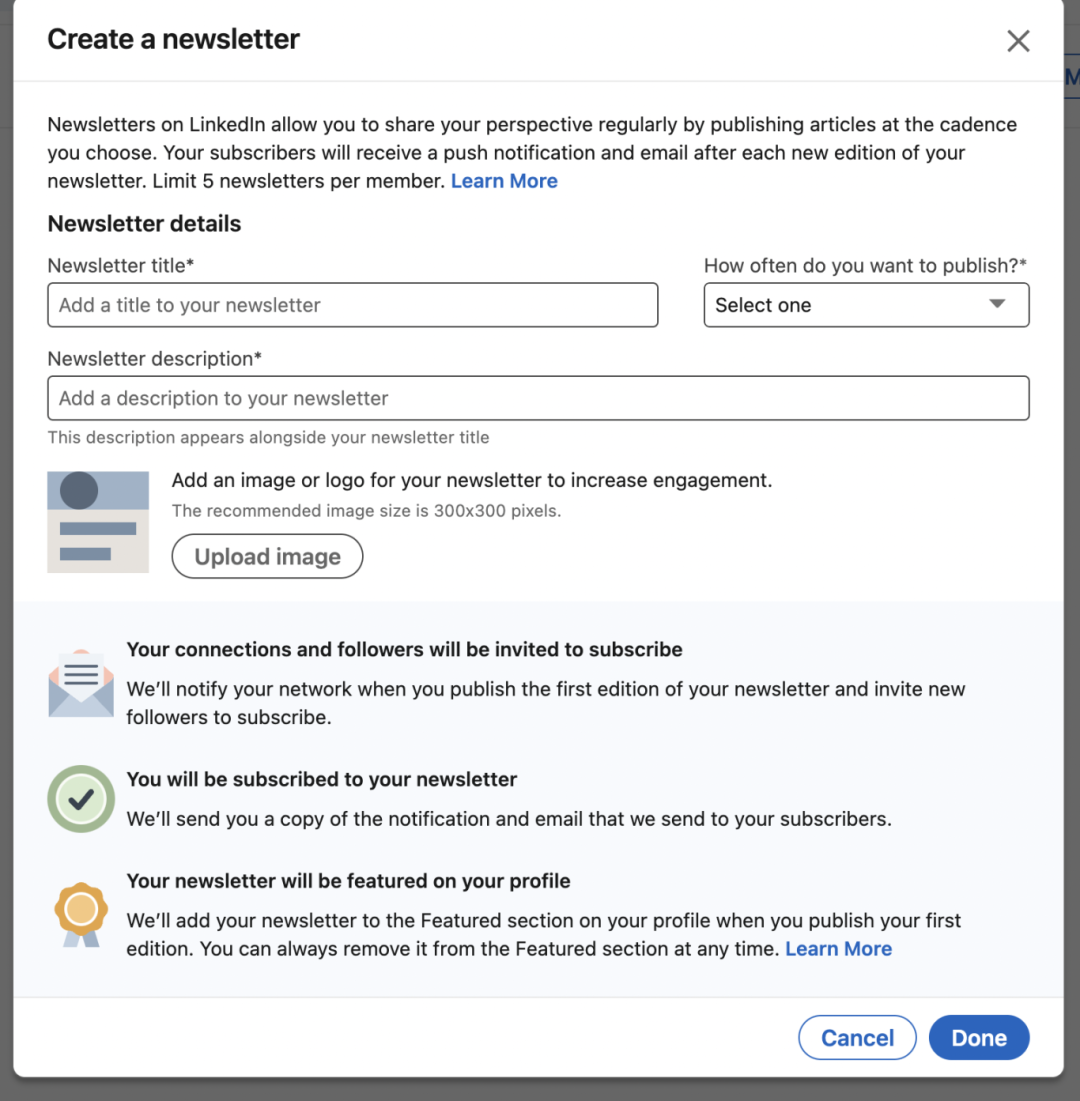Select the newsletter image placeholder thumbnail
The height and width of the screenshot is (1101, 1080).
[x=98, y=522]
